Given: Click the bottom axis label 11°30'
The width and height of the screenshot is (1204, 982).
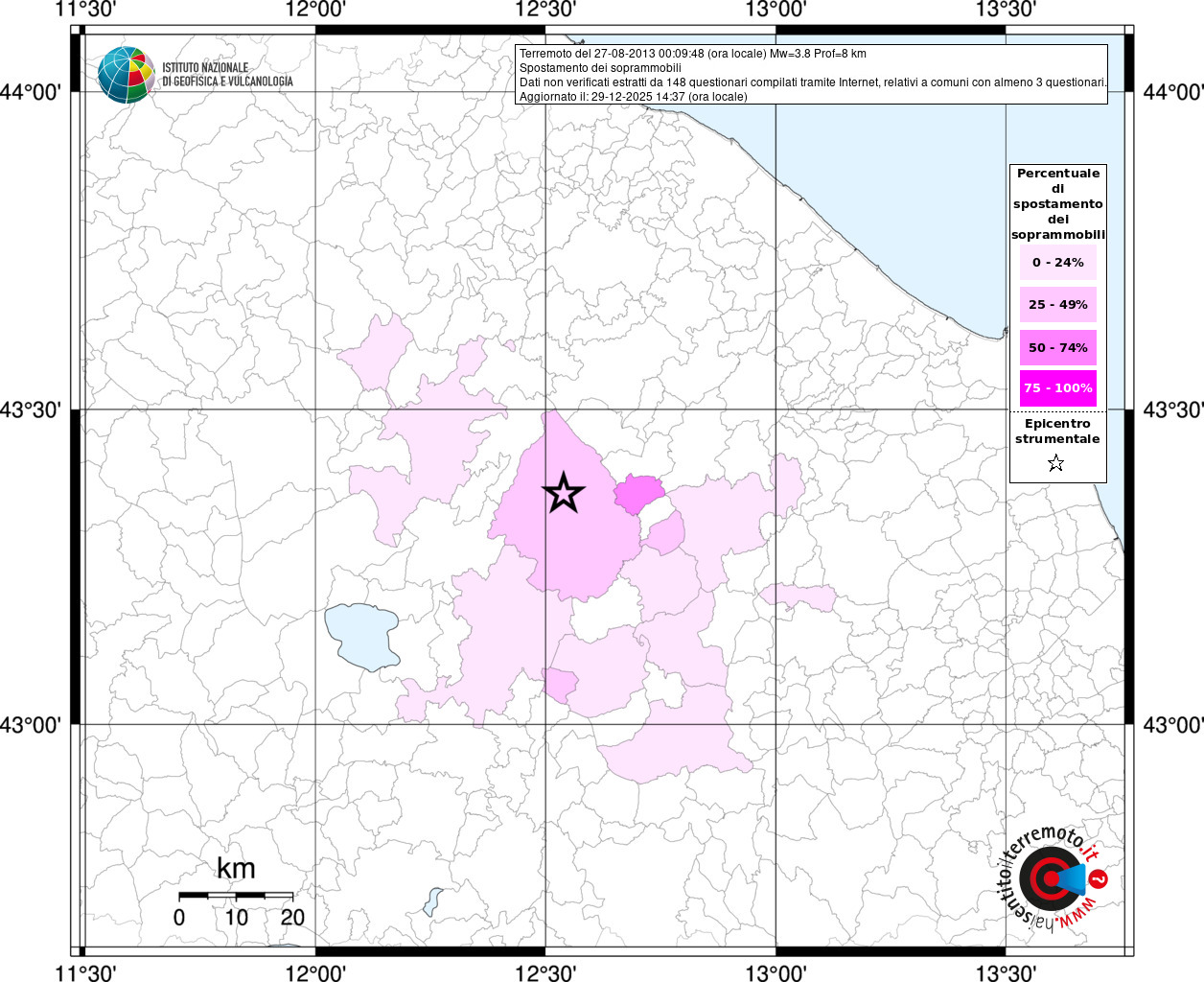Looking at the screenshot, I should click(86, 972).
